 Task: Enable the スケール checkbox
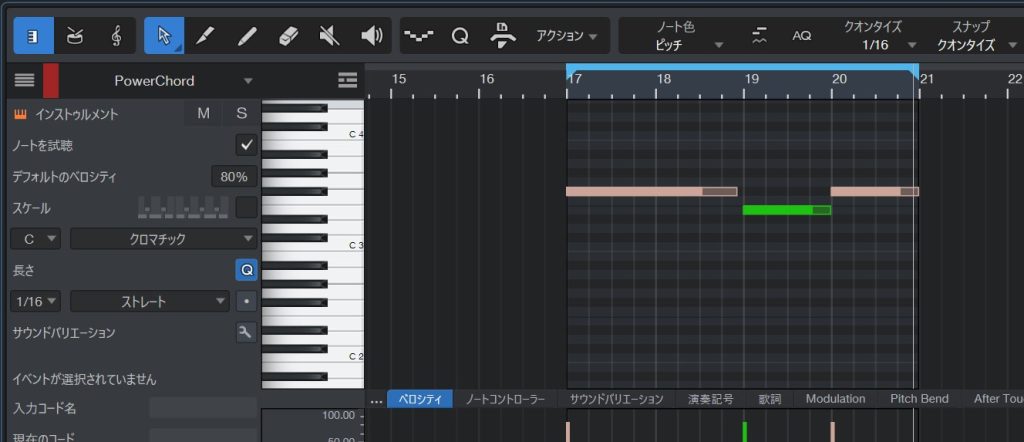click(x=246, y=208)
